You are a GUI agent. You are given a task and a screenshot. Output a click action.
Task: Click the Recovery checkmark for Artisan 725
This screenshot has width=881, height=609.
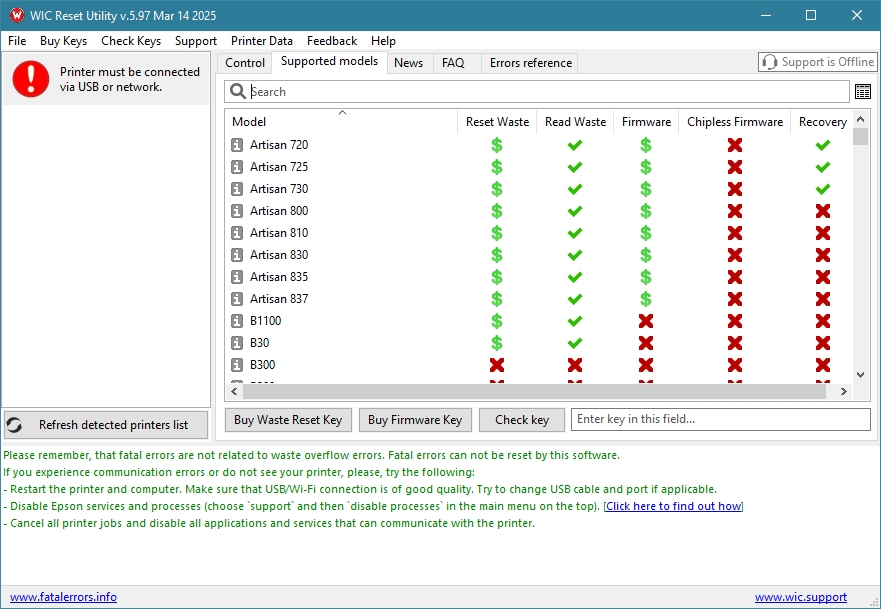click(822, 167)
